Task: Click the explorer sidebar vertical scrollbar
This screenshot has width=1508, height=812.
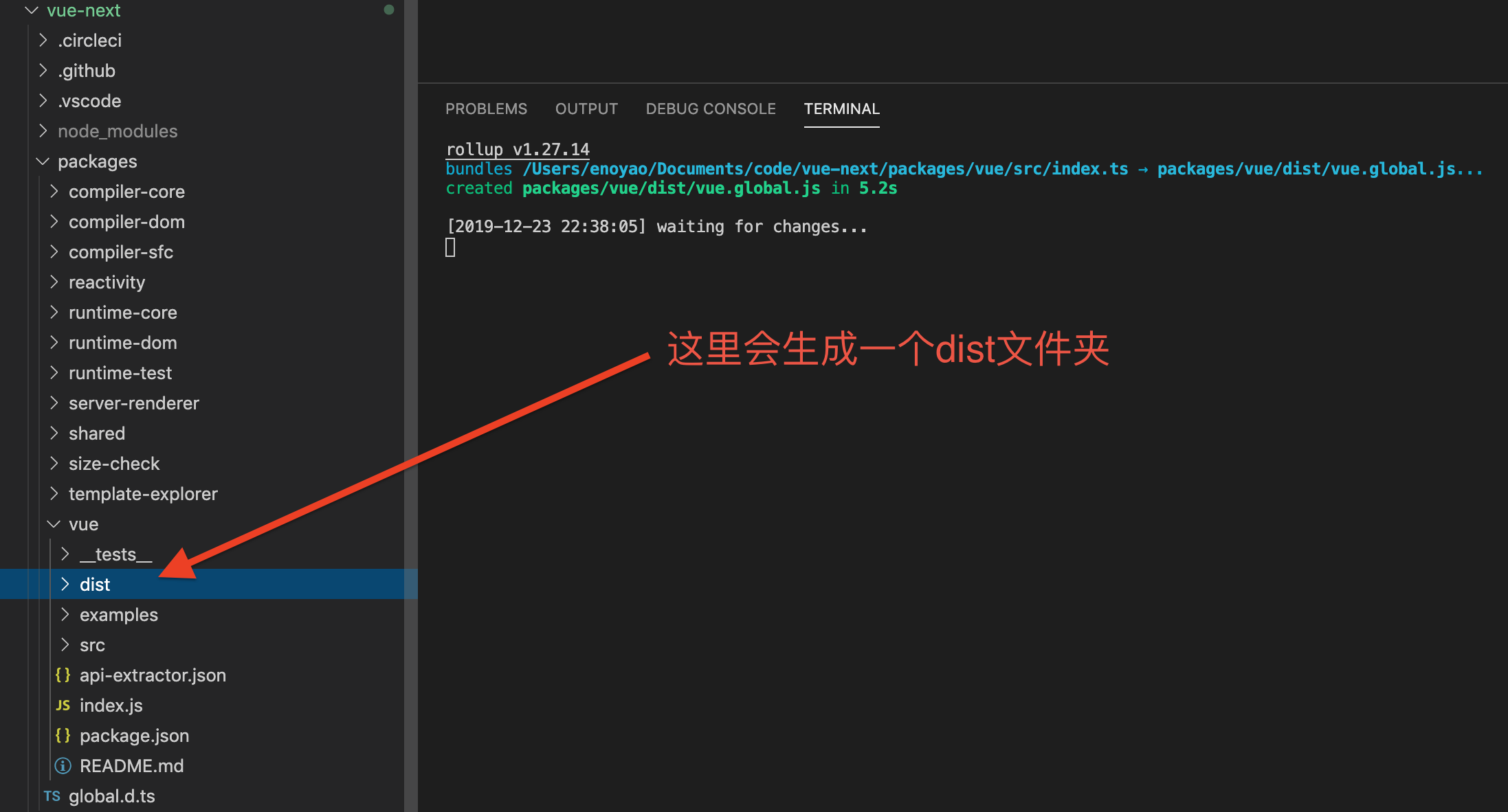Action: [411, 406]
